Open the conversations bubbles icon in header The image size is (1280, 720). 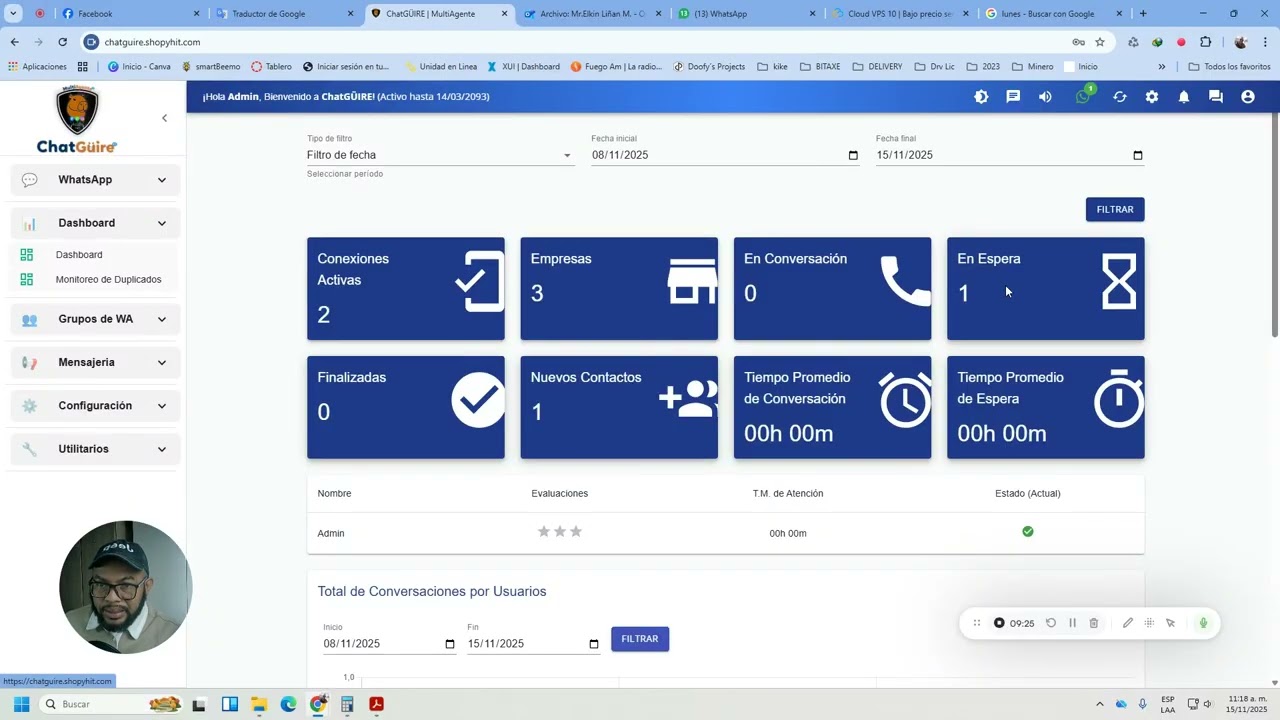[x=1216, y=97]
